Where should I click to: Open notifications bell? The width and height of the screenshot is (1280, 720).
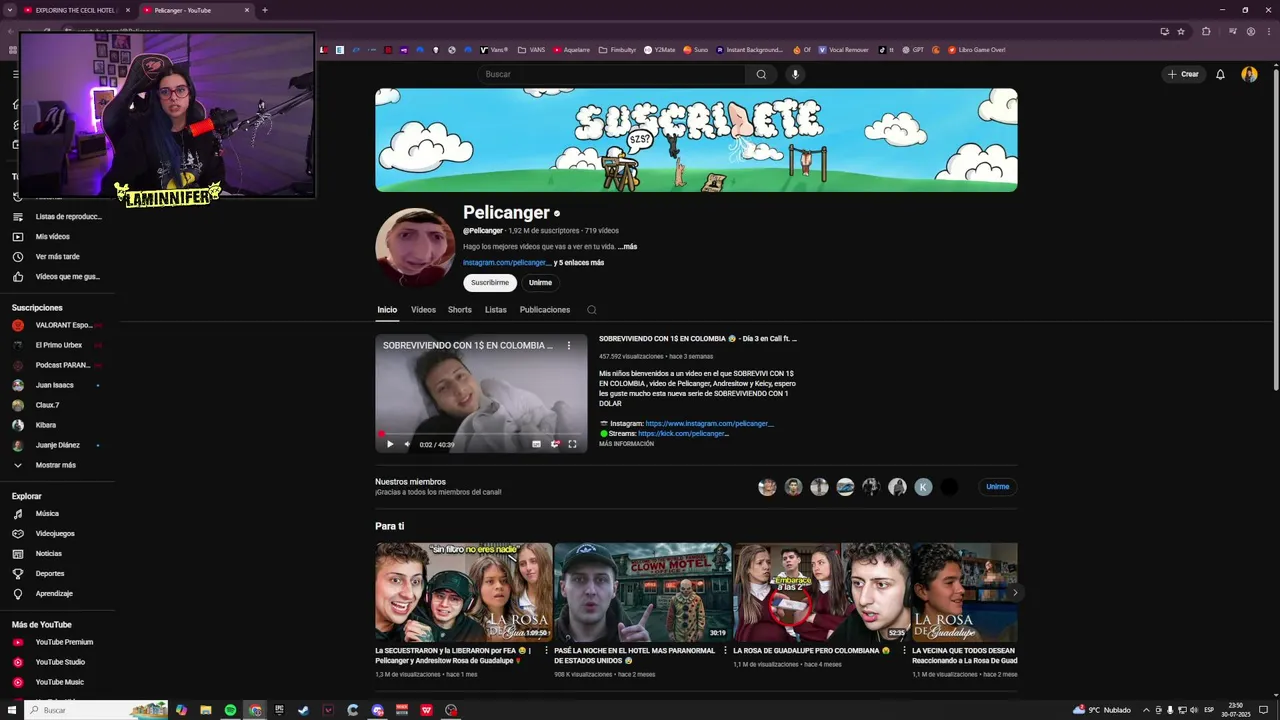click(1220, 74)
